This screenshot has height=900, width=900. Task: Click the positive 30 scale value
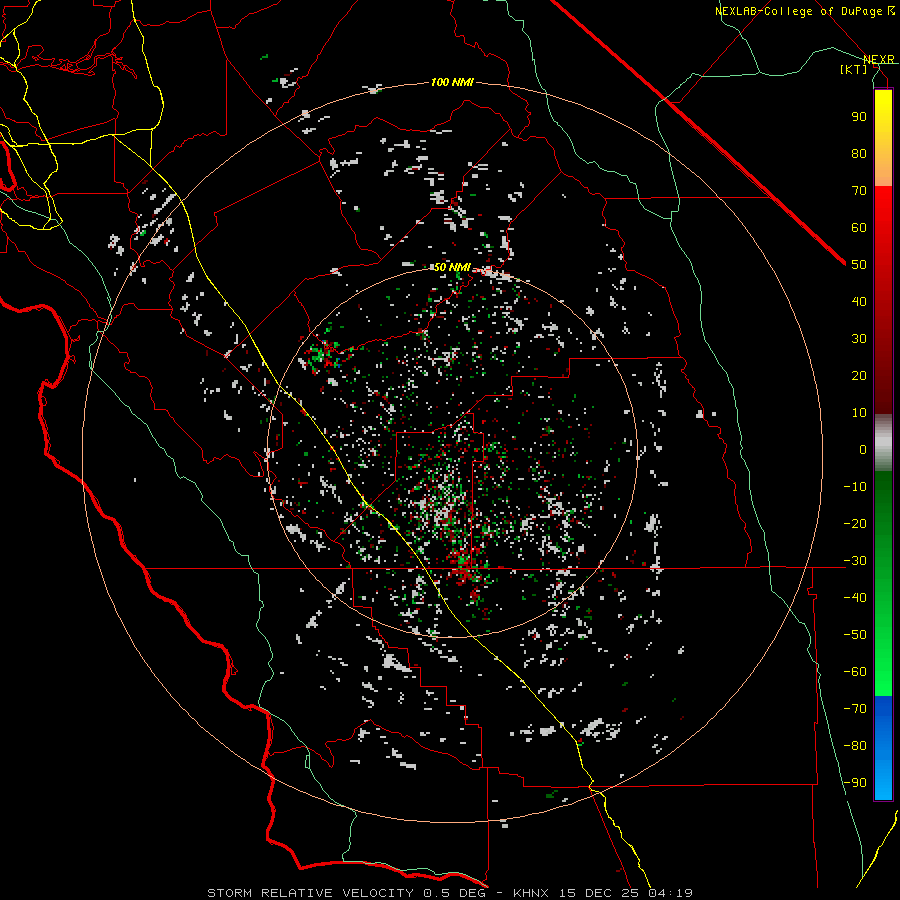coord(859,339)
